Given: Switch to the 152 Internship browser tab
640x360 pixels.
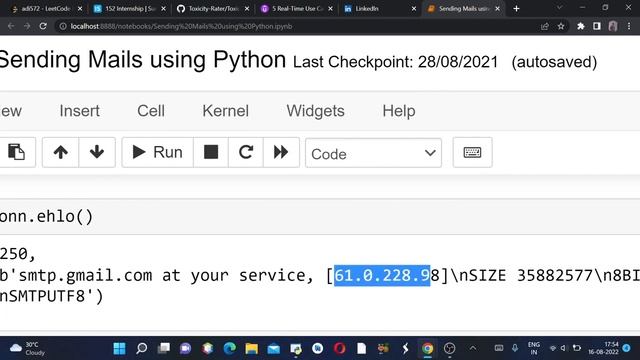Looking at the screenshot, I should point(130,9).
